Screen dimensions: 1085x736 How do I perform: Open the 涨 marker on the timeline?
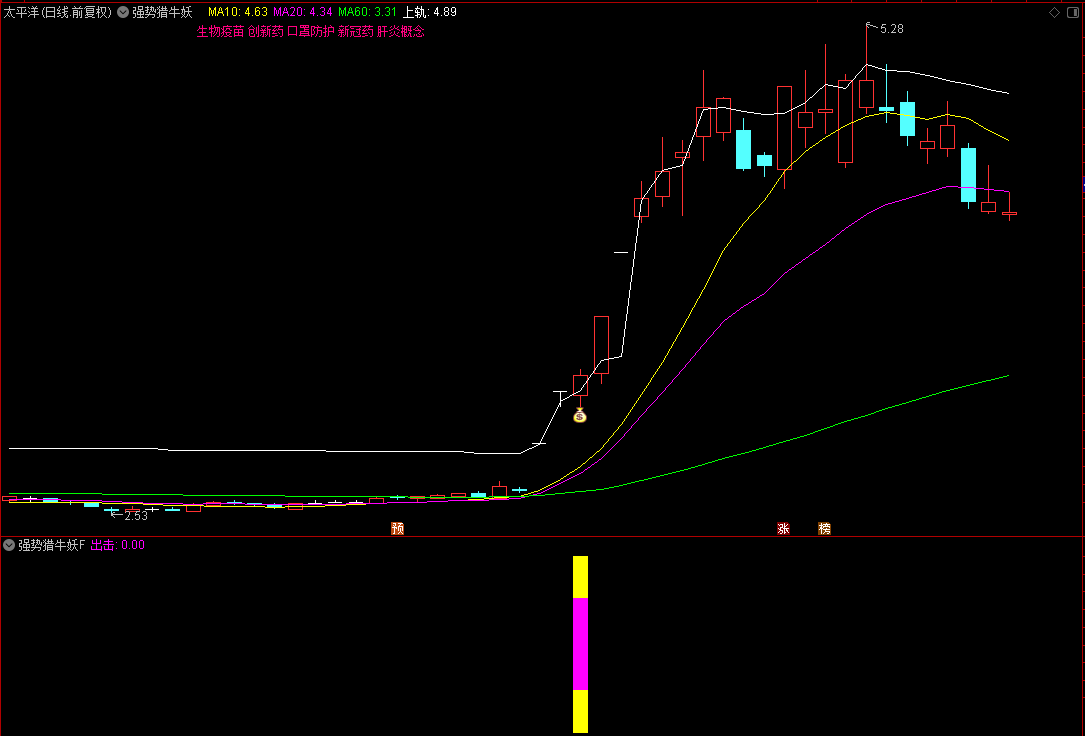[x=783, y=528]
